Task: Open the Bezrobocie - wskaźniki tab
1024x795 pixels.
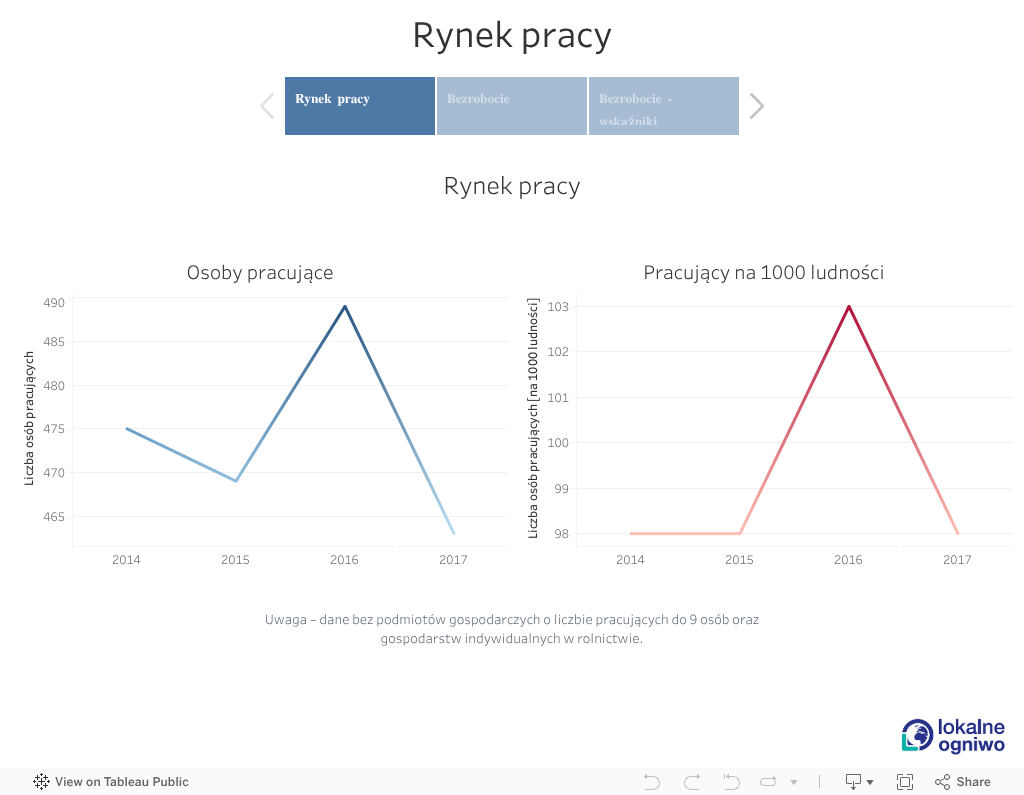Action: click(664, 106)
